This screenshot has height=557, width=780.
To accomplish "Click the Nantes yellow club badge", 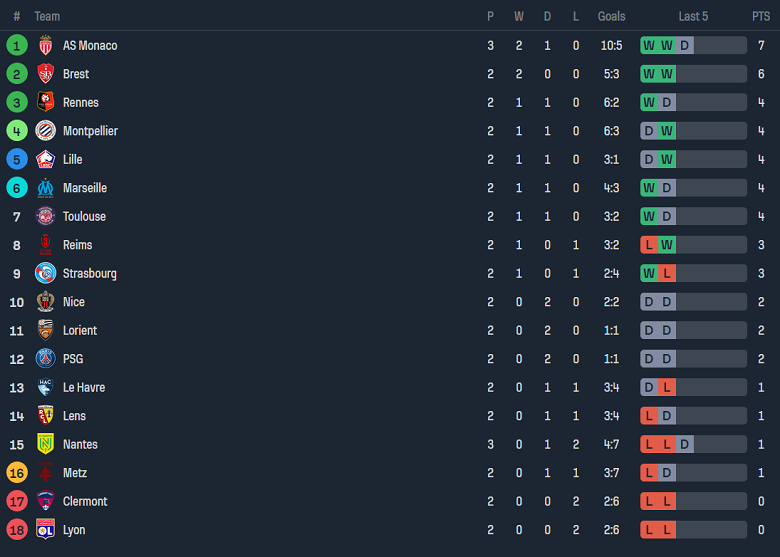I will click(45, 444).
